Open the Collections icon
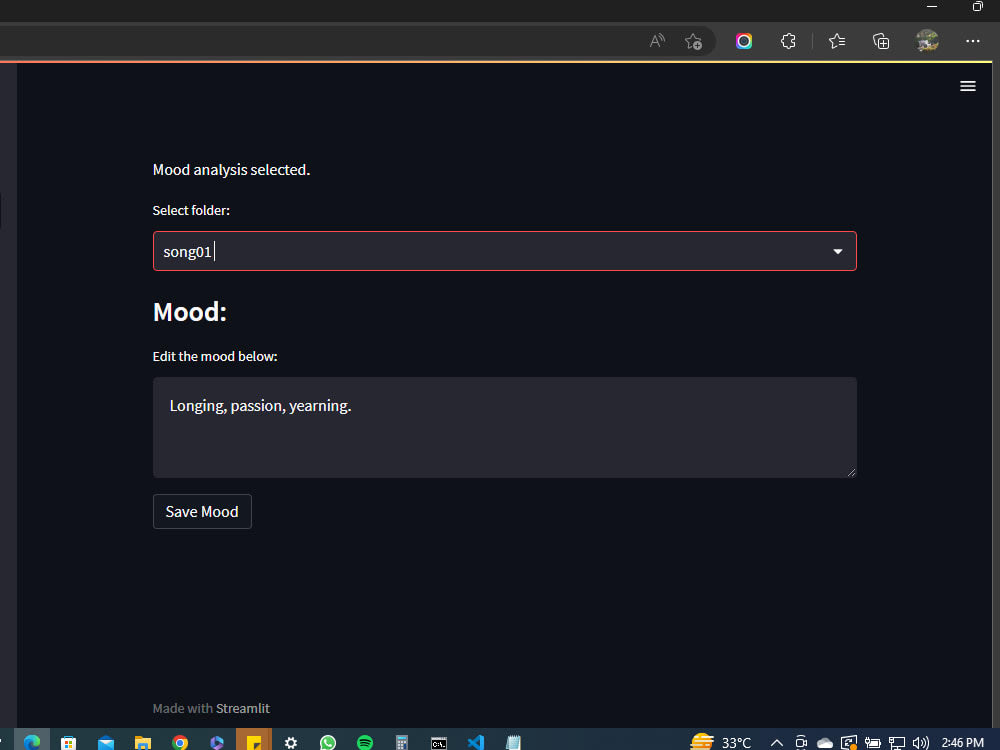 click(881, 41)
